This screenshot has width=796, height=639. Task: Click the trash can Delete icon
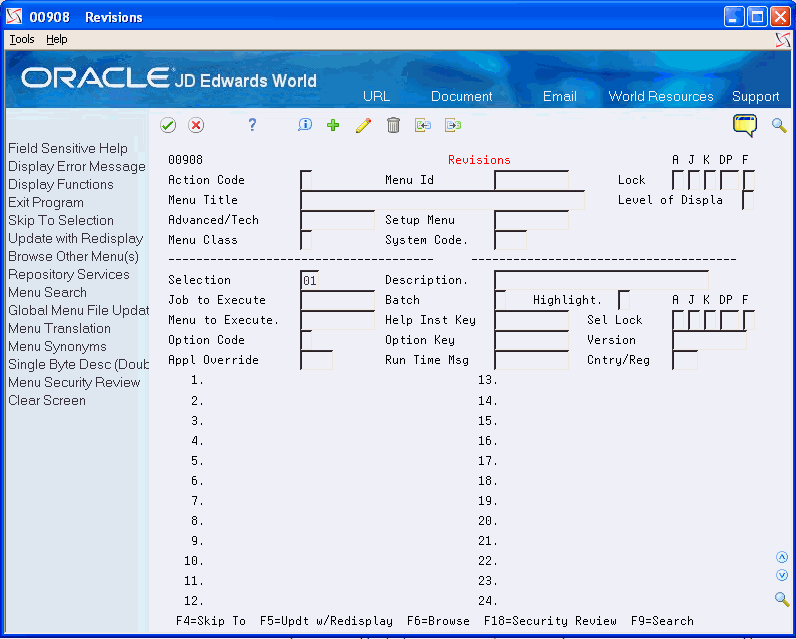(393, 125)
